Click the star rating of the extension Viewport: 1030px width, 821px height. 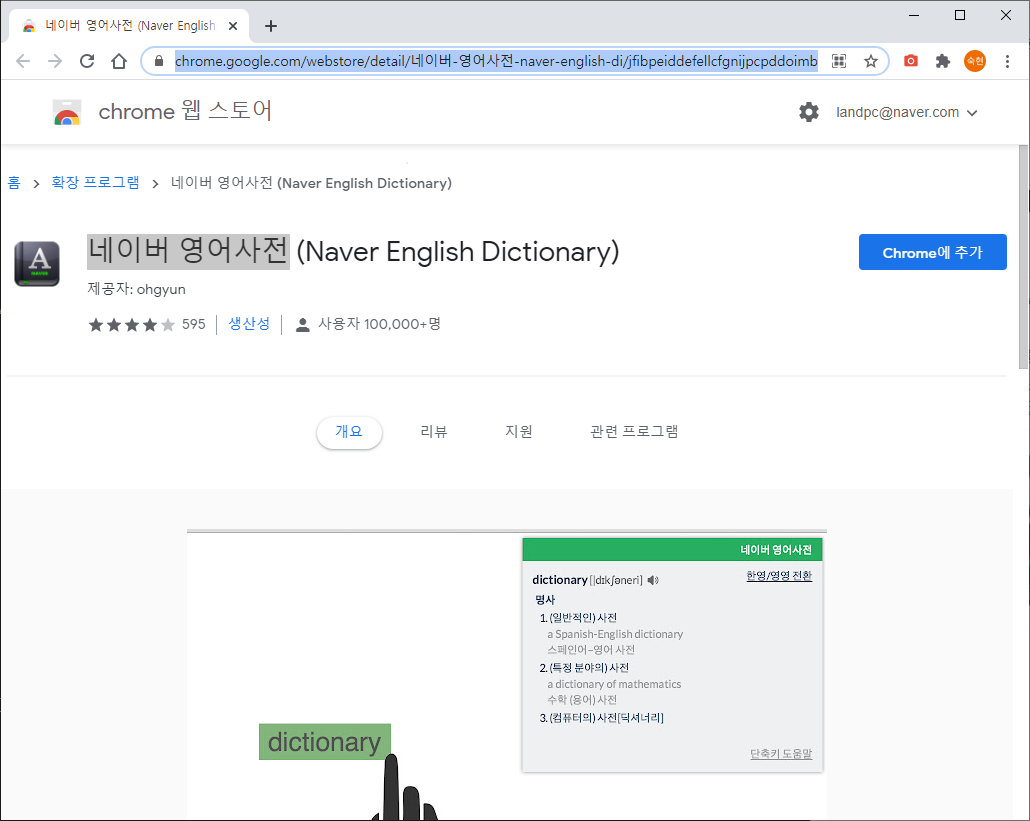(x=132, y=324)
